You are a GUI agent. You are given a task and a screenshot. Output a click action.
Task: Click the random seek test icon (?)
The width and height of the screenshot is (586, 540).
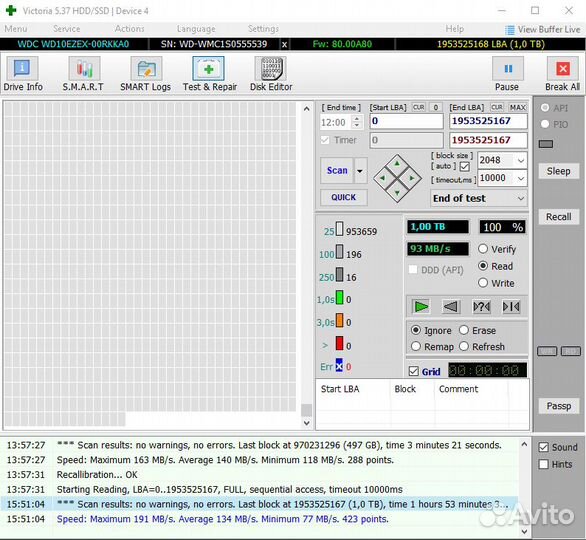pos(481,307)
